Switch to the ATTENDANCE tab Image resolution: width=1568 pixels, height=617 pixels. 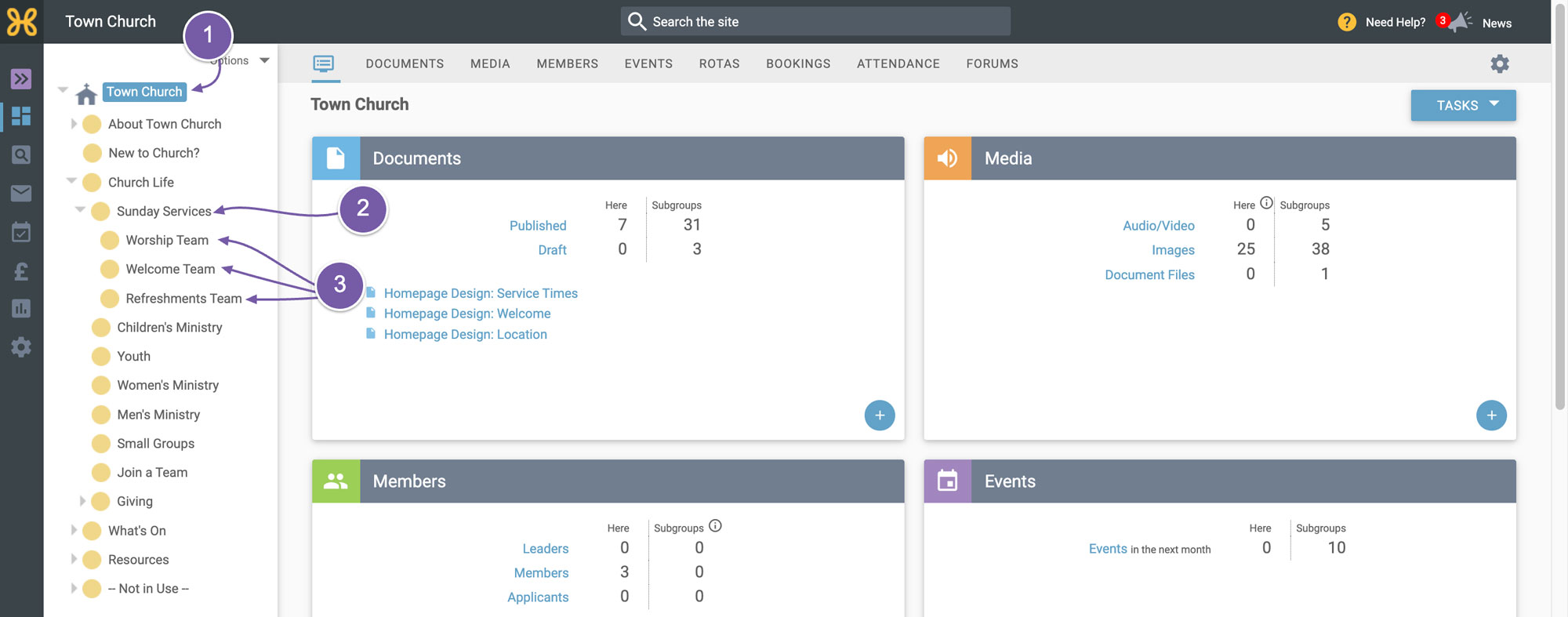[898, 64]
